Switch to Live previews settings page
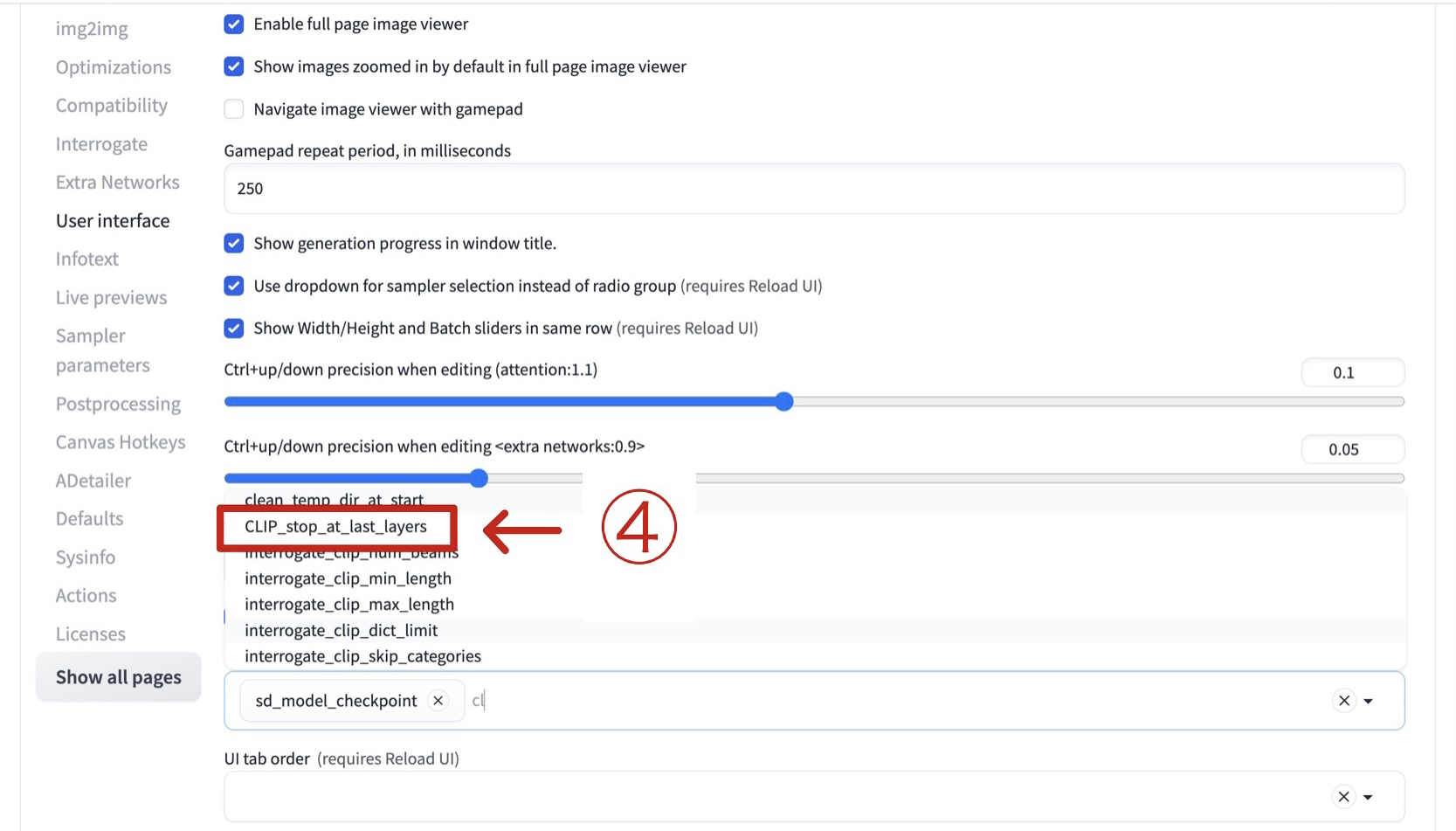1456x831 pixels. click(111, 298)
